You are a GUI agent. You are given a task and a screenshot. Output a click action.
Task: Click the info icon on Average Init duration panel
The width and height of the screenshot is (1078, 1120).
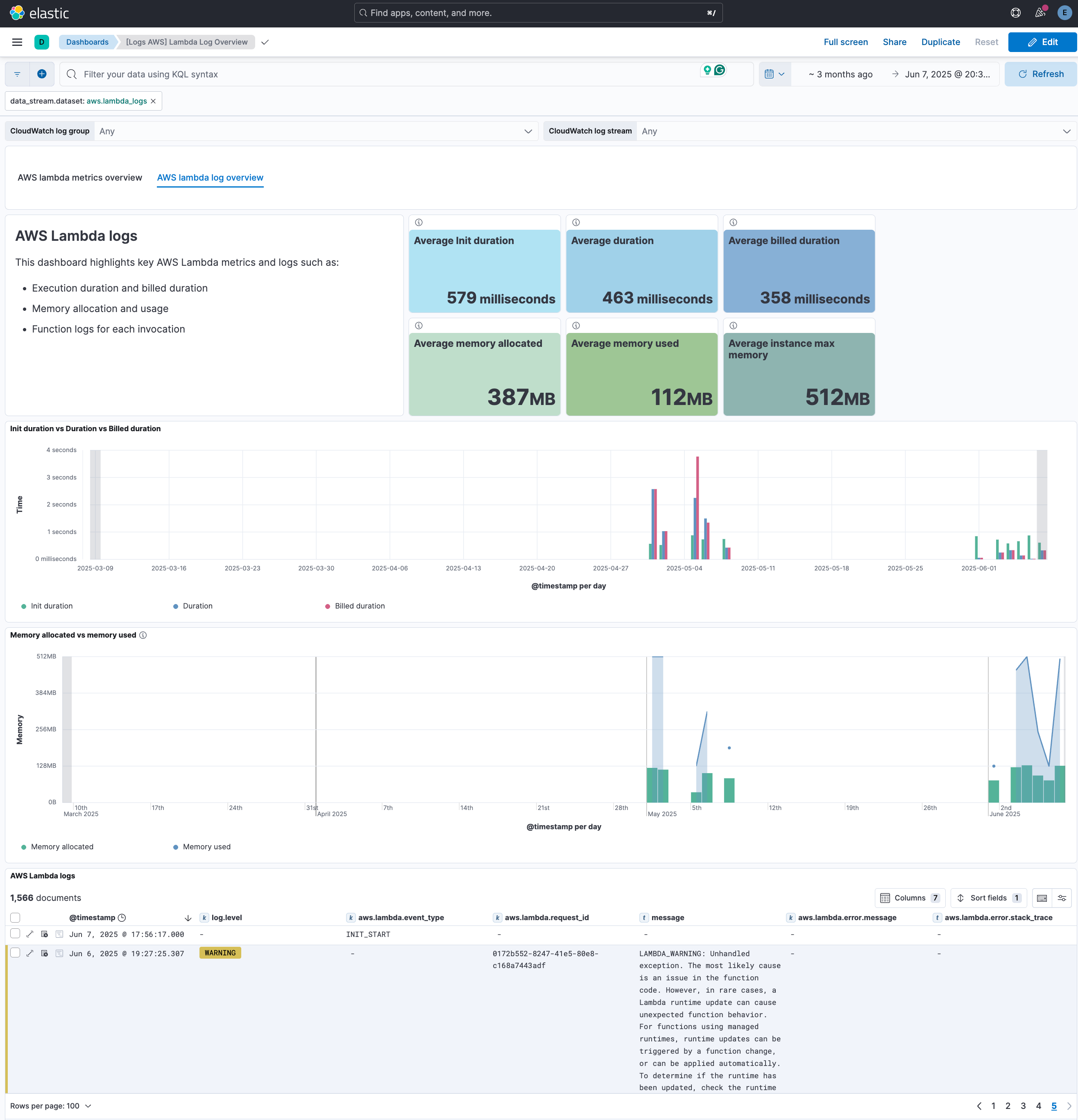[419, 222]
